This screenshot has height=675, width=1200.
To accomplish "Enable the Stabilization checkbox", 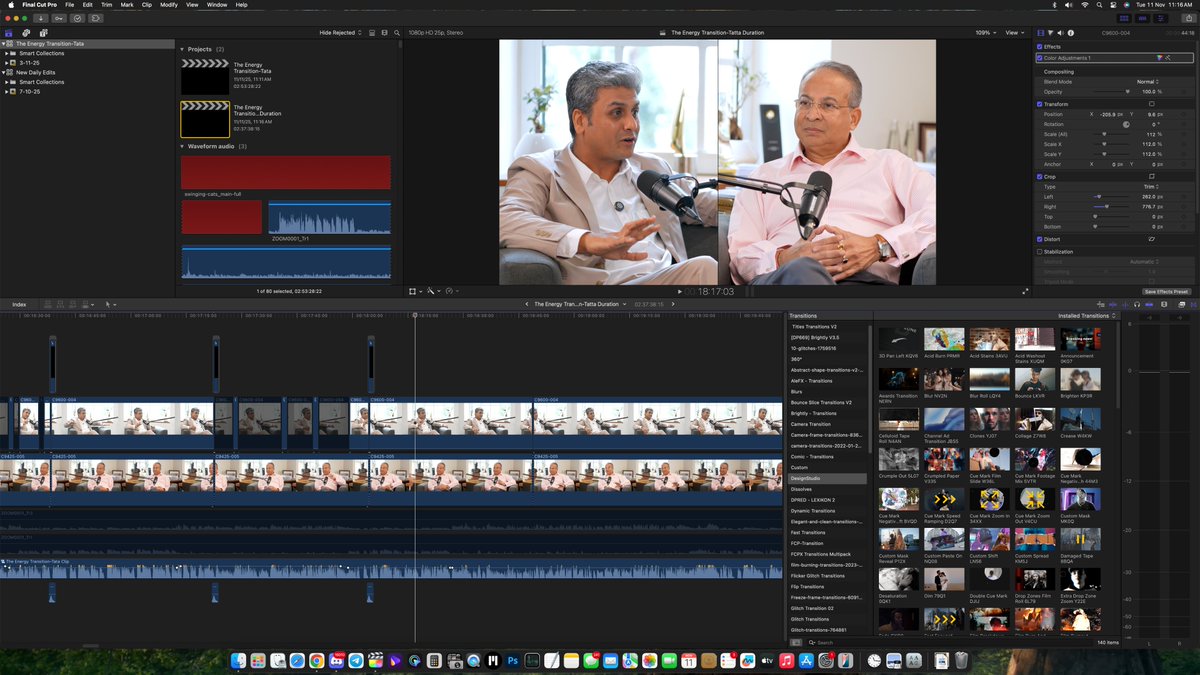I will [x=1040, y=252].
